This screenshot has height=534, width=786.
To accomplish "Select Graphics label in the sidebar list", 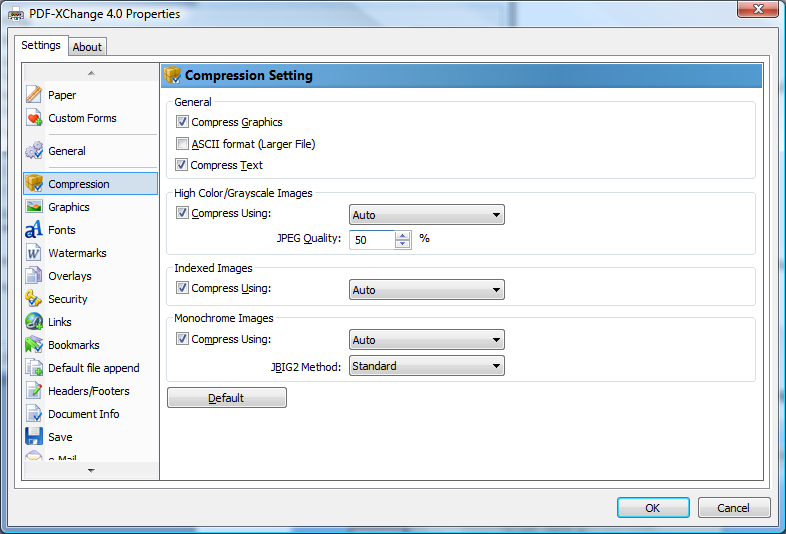I will click(69, 207).
